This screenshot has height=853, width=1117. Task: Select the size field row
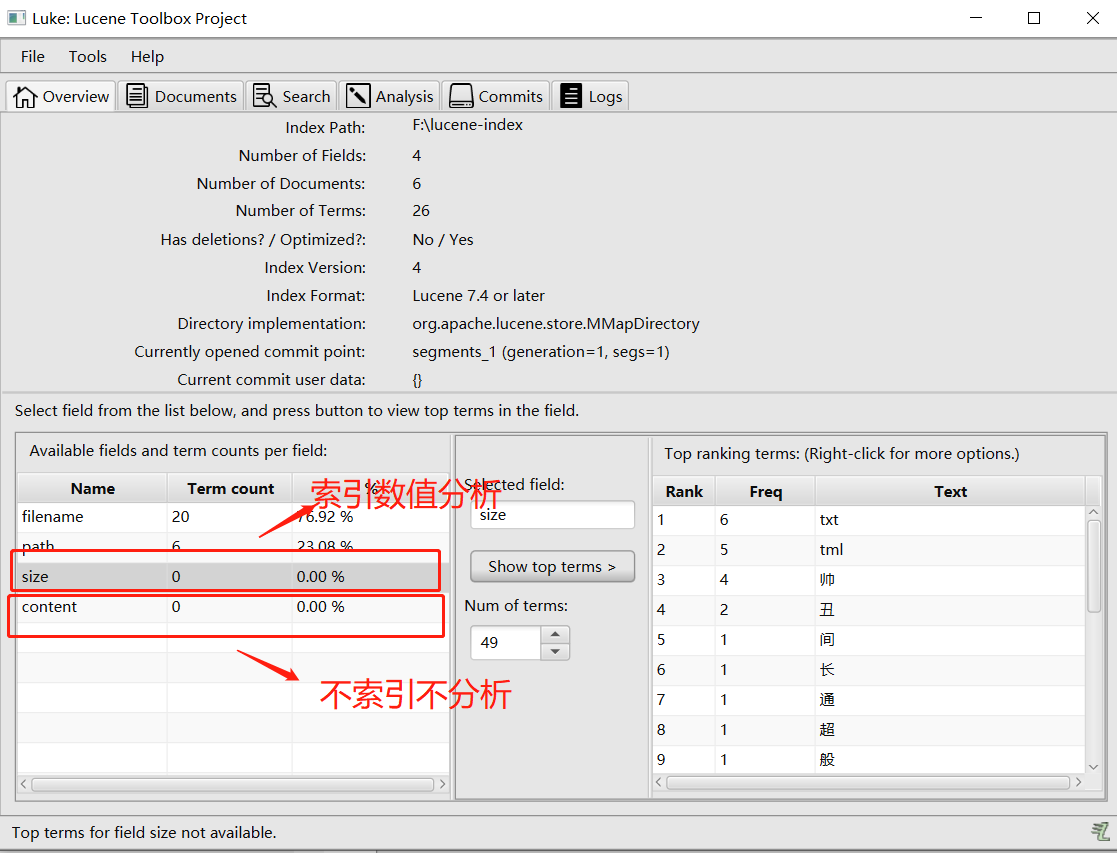(233, 577)
